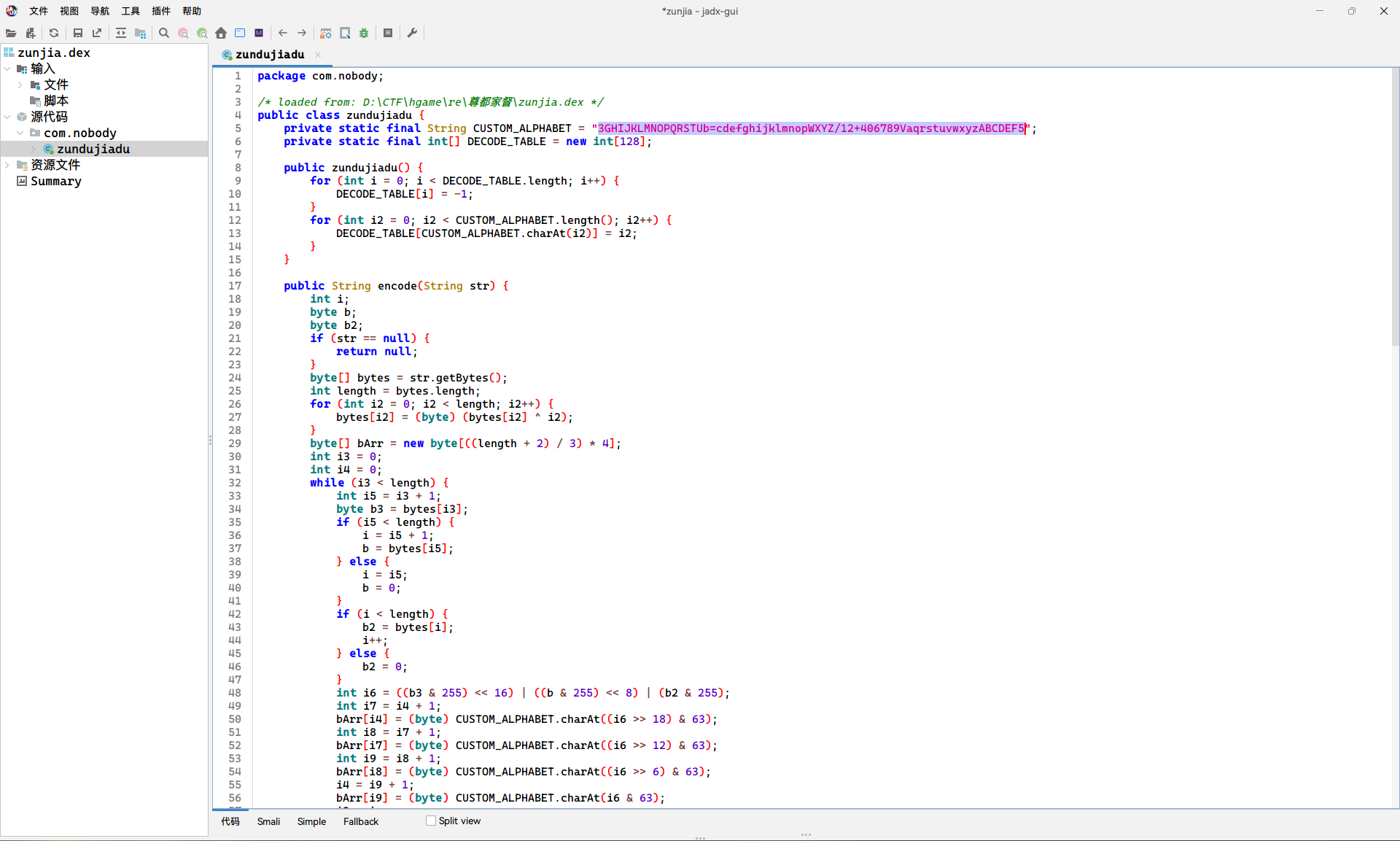The width and height of the screenshot is (1400, 841).
Task: Click the sync with editor icon
Action: coord(121,33)
